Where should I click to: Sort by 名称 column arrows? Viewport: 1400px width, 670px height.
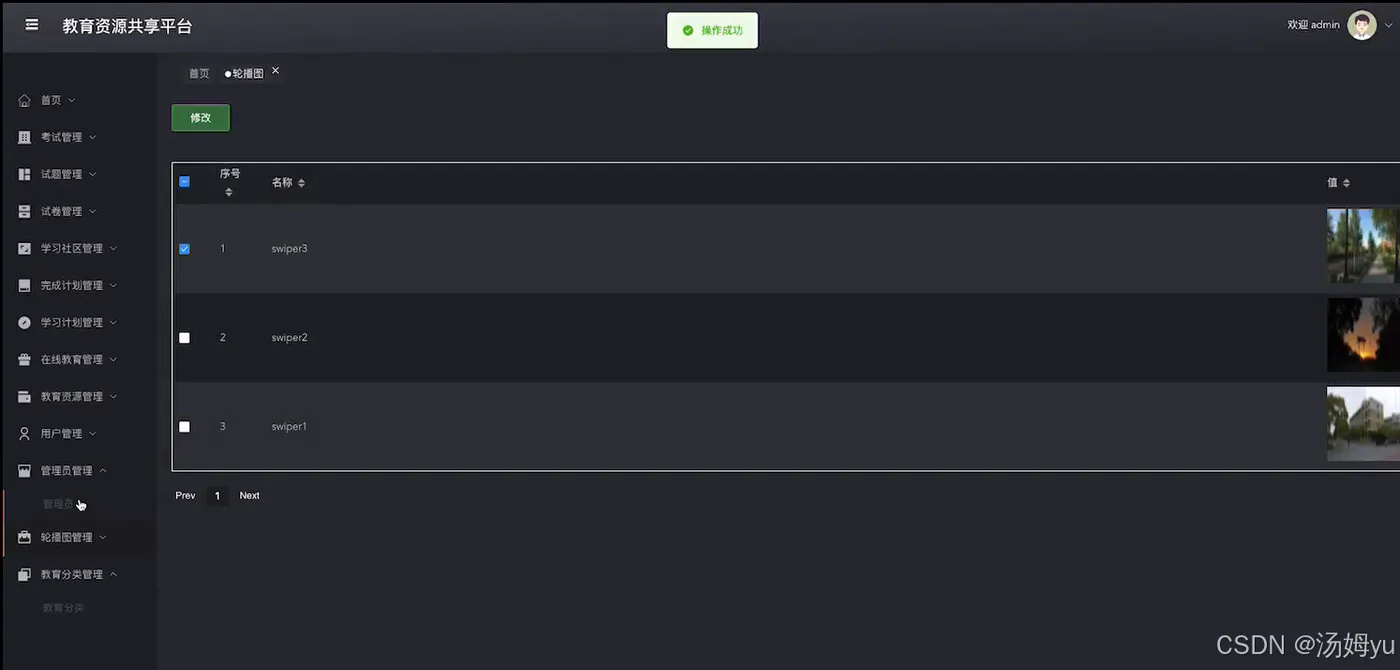click(x=301, y=183)
